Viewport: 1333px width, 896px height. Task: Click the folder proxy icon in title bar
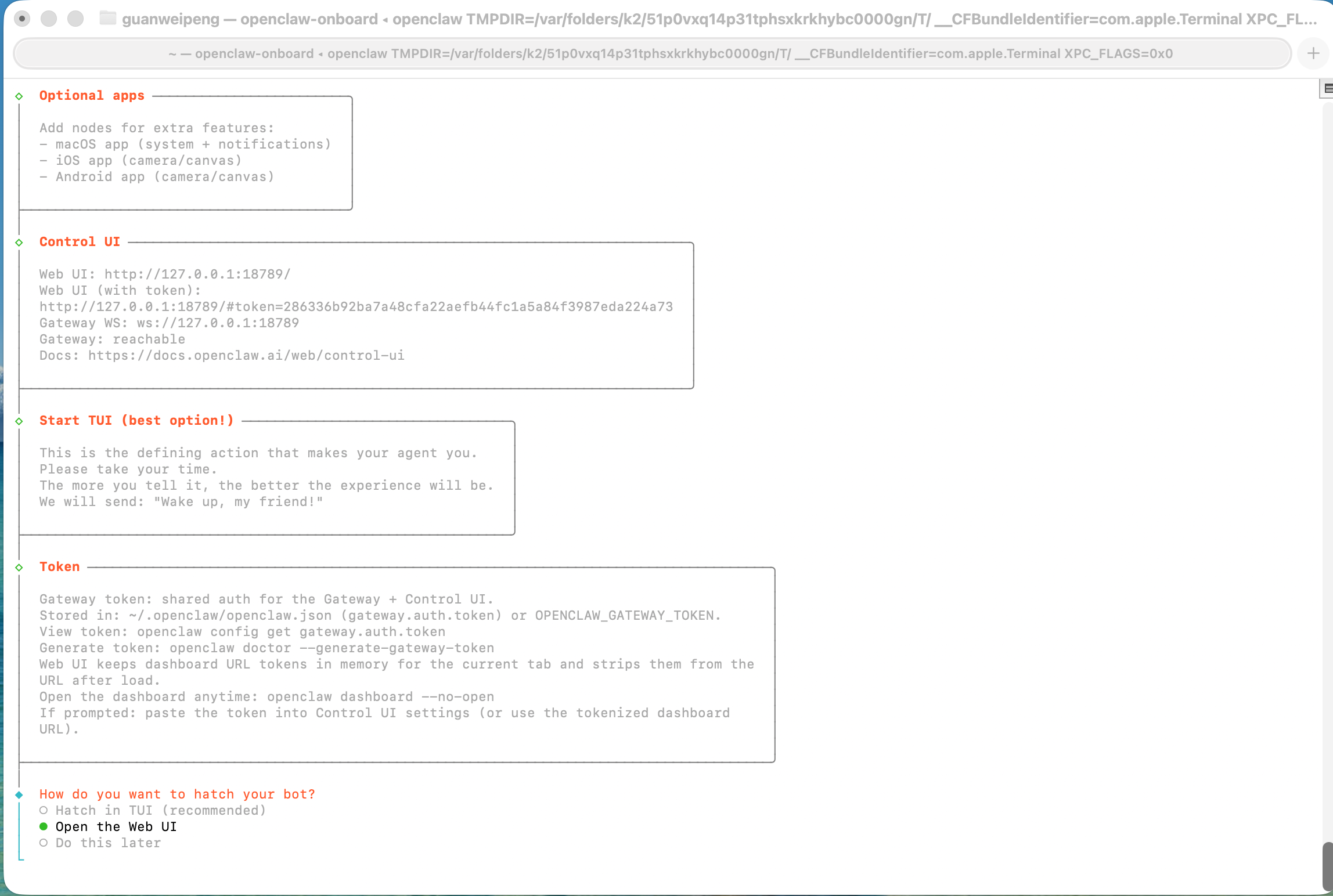point(107,19)
